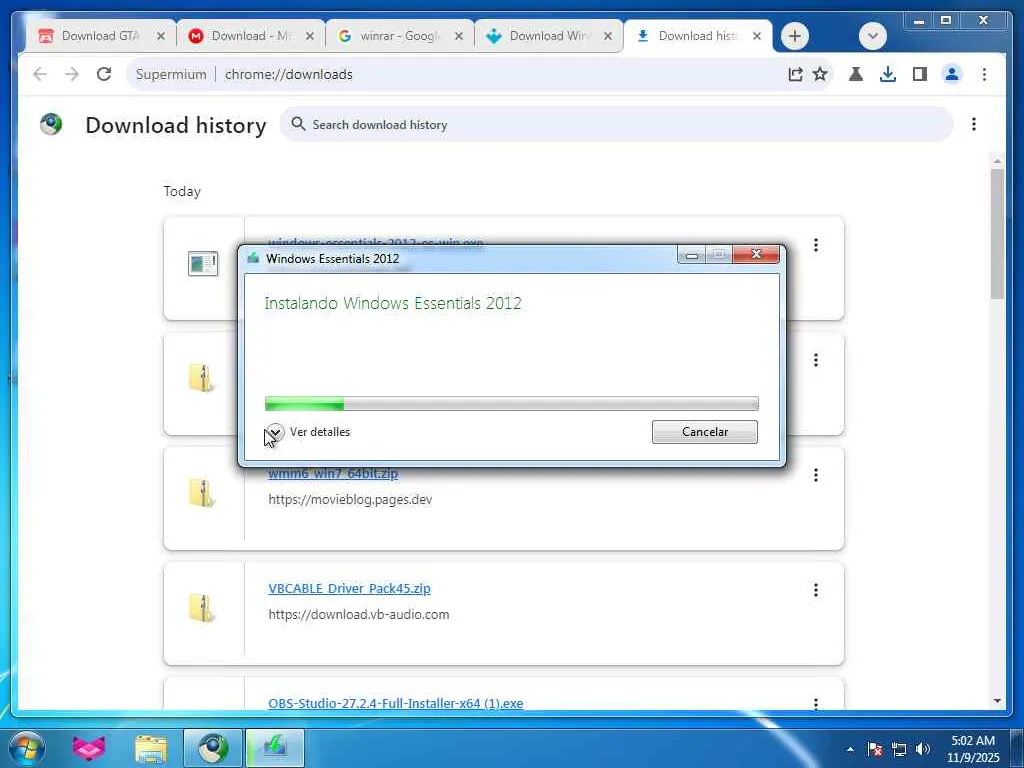Click the Search download history field
The width and height of the screenshot is (1024, 768).
point(616,124)
